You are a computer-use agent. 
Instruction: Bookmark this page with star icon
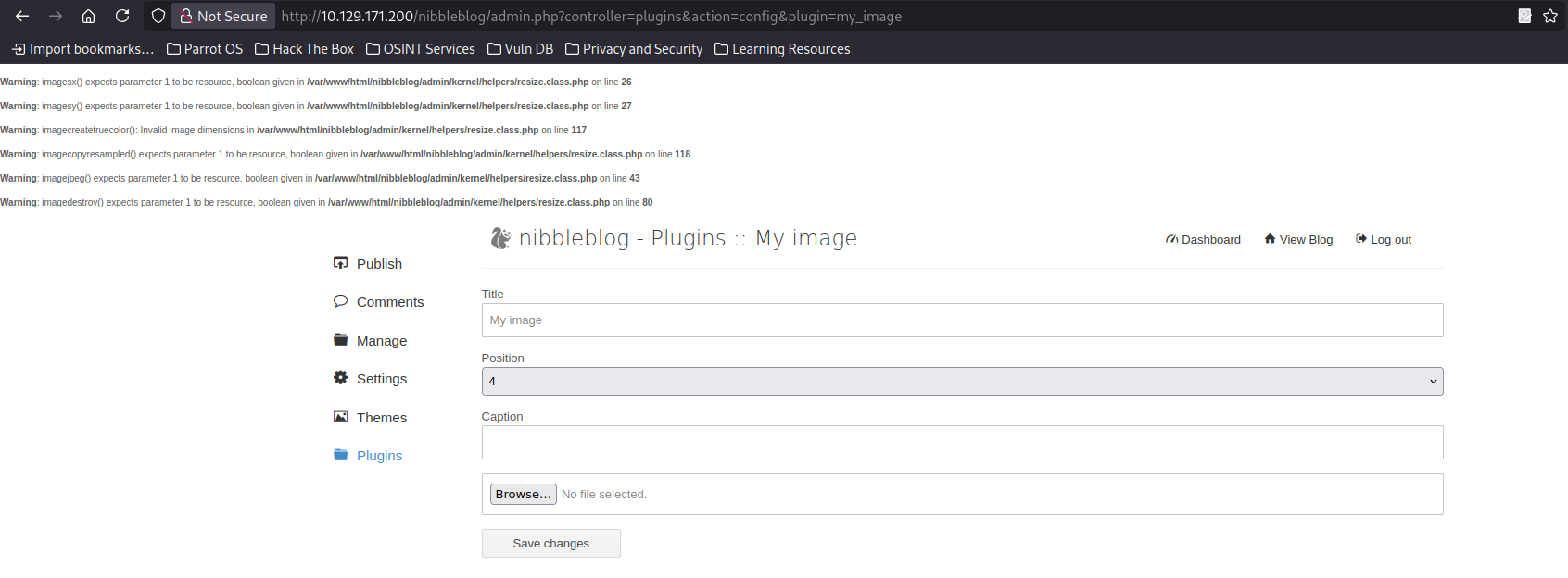pyautogui.click(x=1550, y=16)
